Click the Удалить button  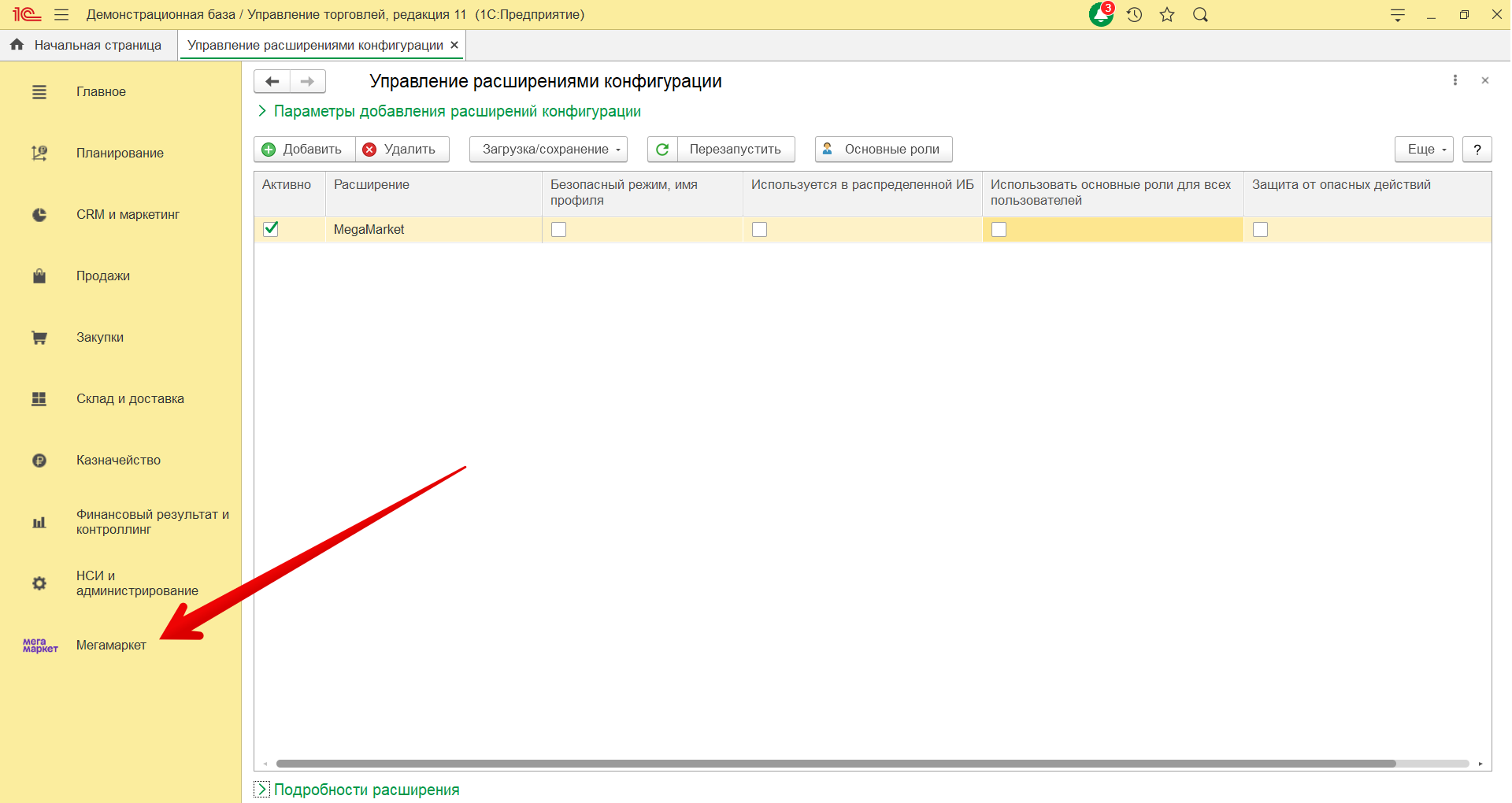(402, 150)
